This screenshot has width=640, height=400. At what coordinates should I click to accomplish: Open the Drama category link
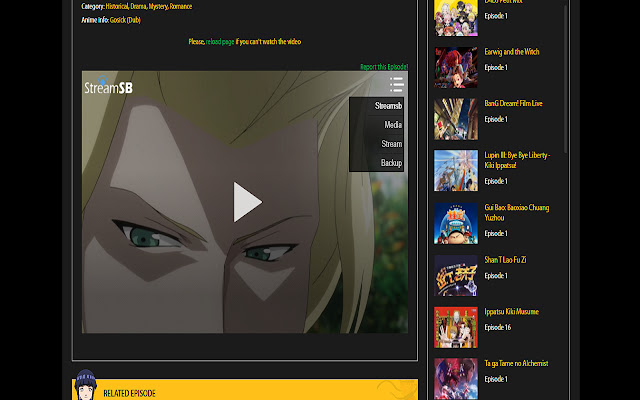(x=138, y=6)
